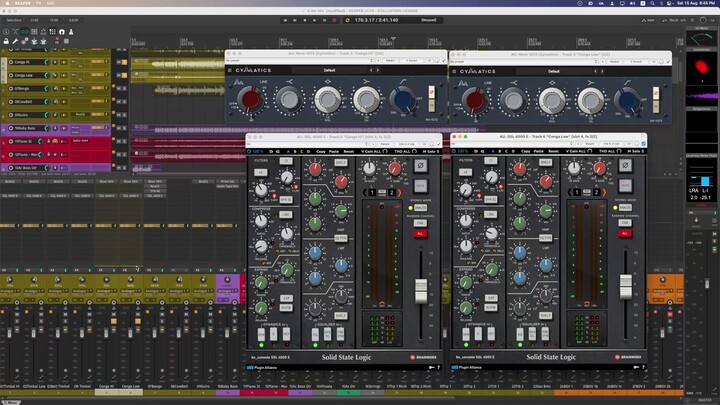Click the output fader in Conga Low SSL
Image resolution: width=720 pixels, height=405 pixels.
click(x=626, y=287)
